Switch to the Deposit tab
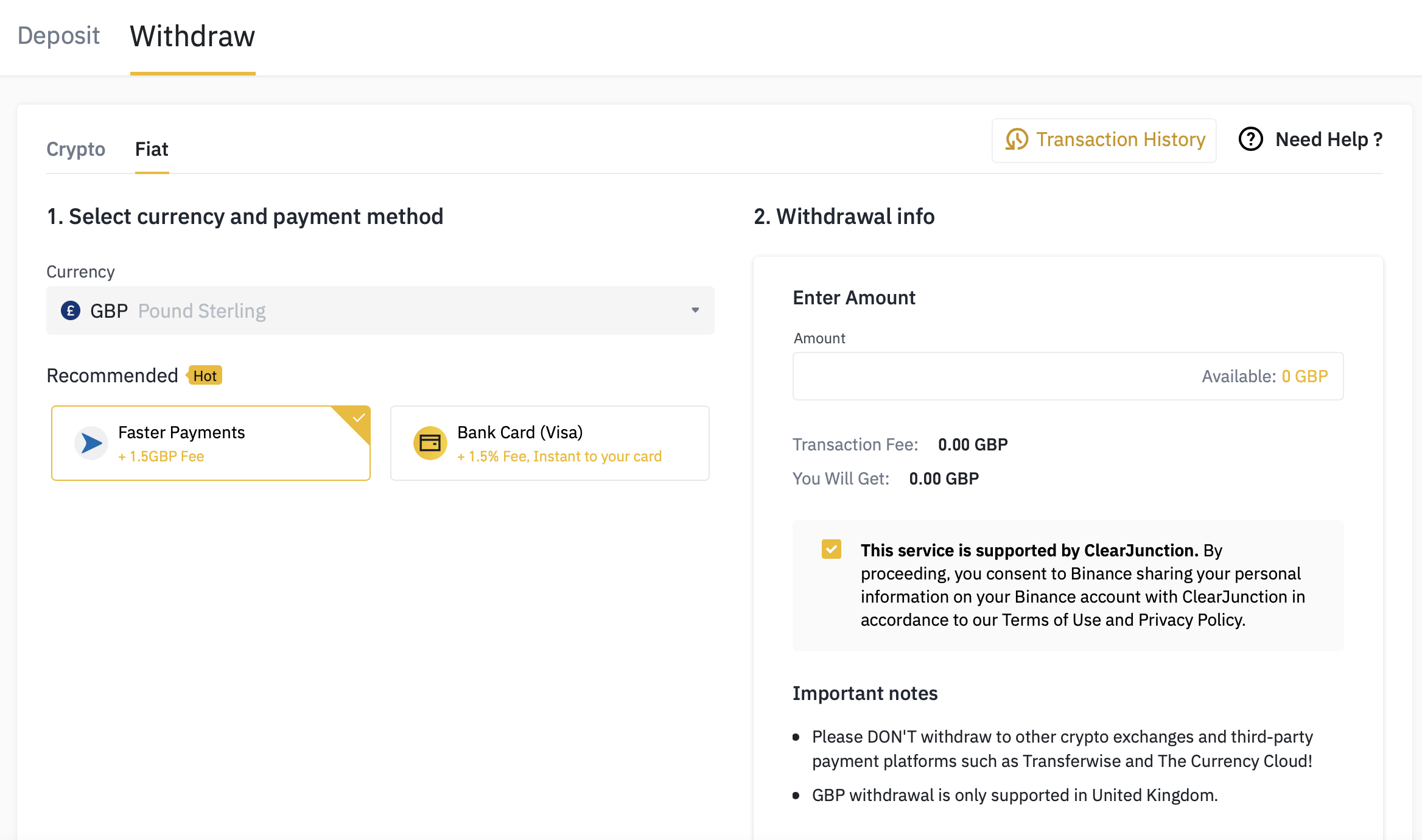Image resolution: width=1422 pixels, height=840 pixels. (58, 35)
